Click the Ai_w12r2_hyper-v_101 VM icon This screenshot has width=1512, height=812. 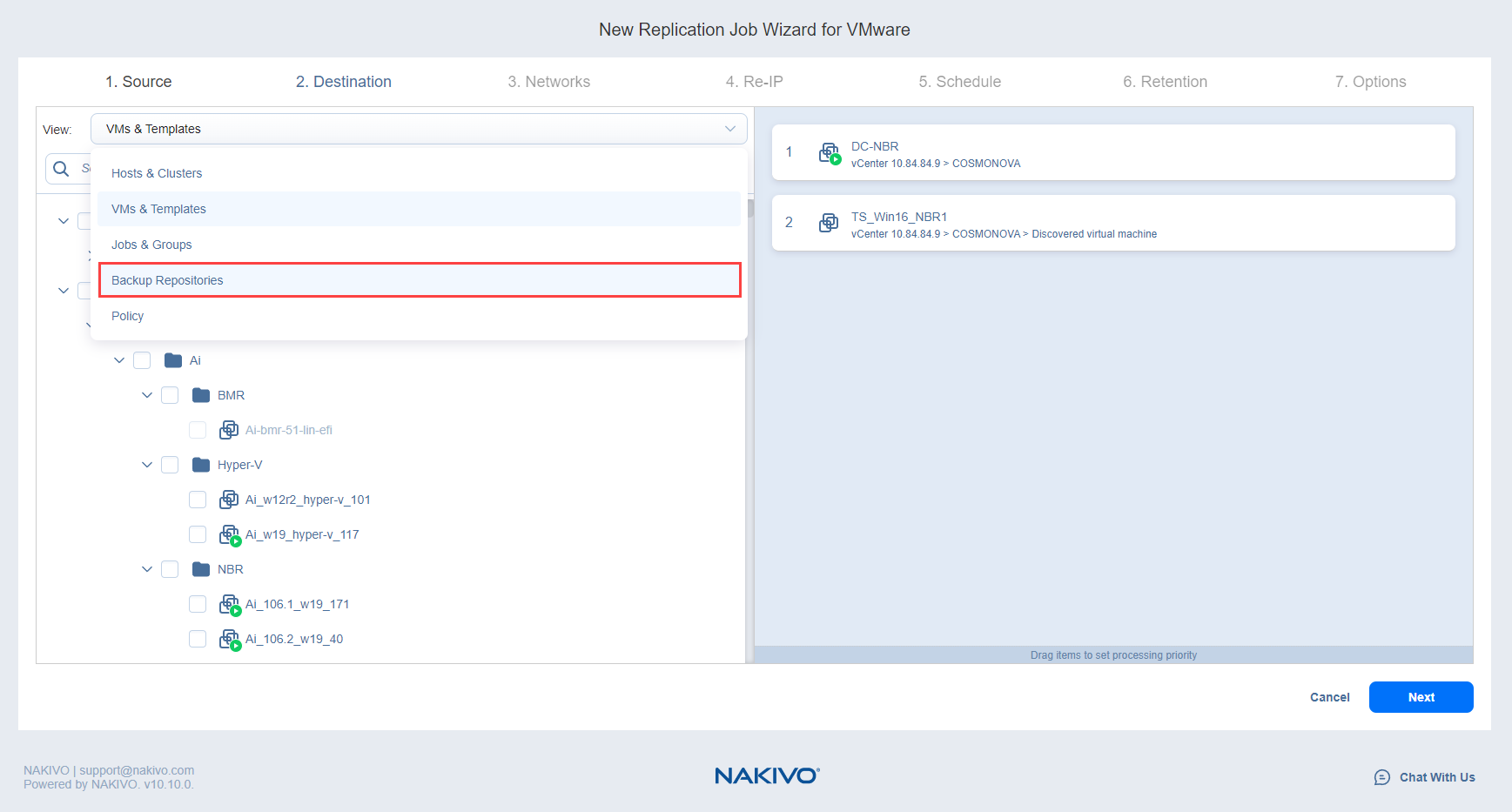tap(229, 500)
